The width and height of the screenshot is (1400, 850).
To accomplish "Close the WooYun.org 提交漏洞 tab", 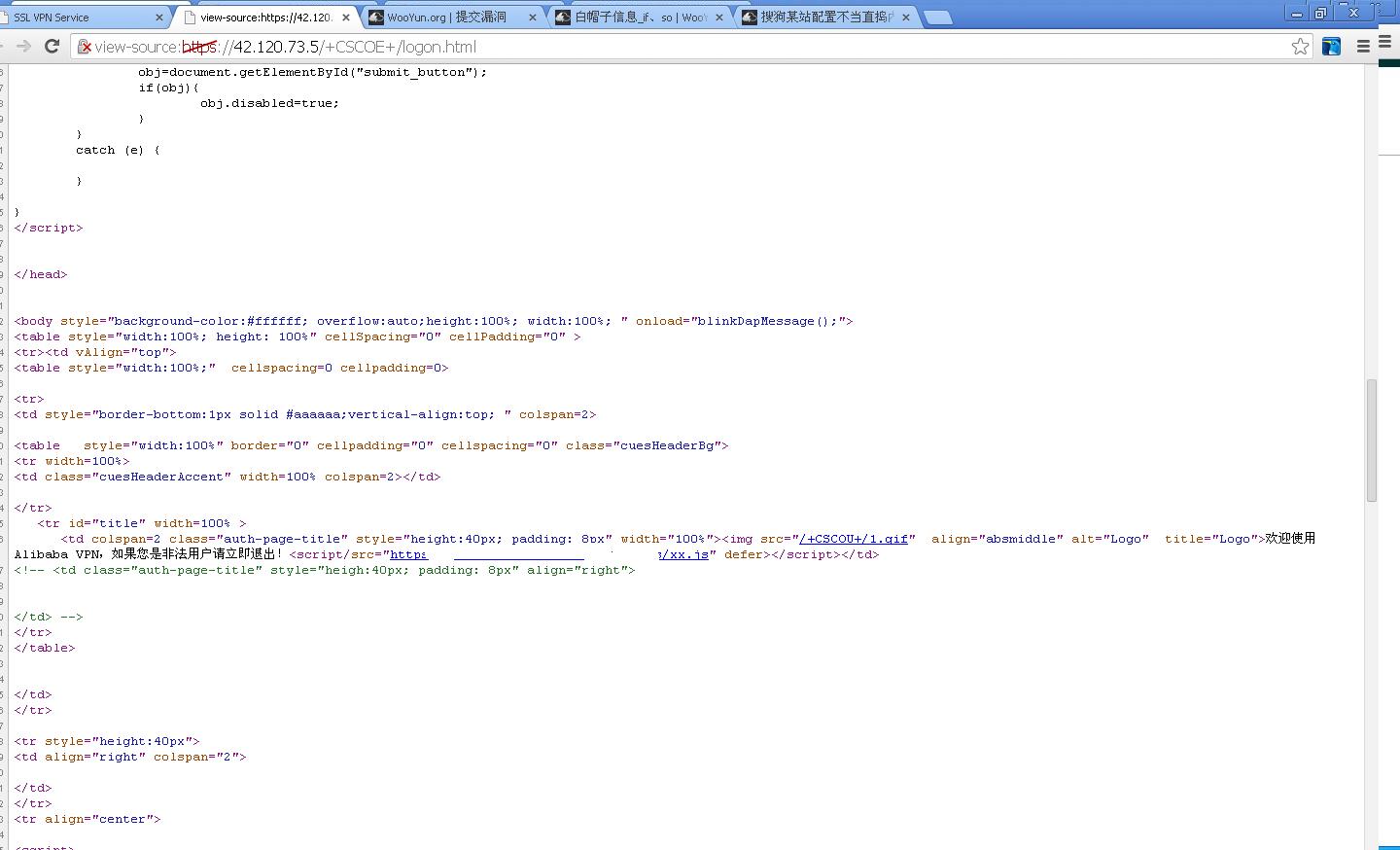I will coord(532,18).
